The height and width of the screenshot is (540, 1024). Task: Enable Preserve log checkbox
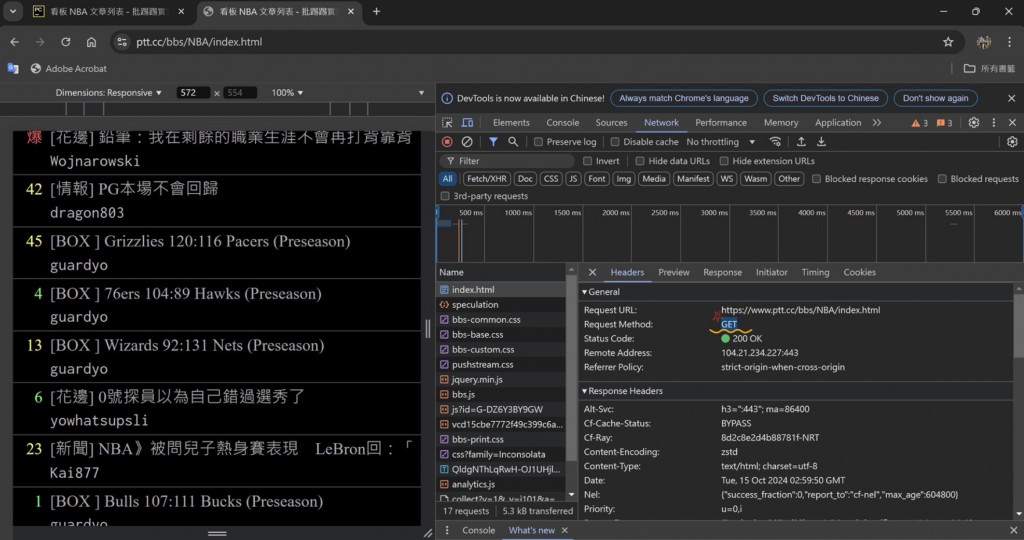click(x=539, y=142)
